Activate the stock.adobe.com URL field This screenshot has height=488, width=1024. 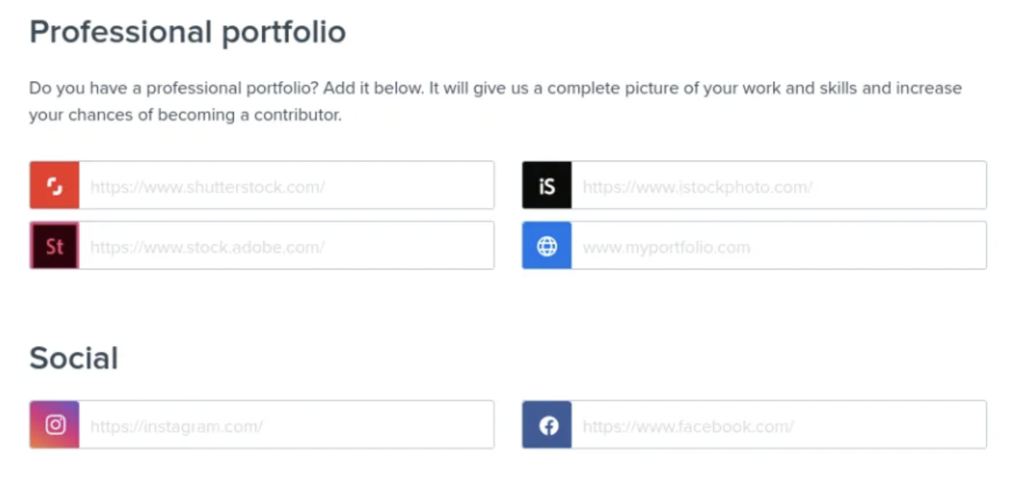286,246
